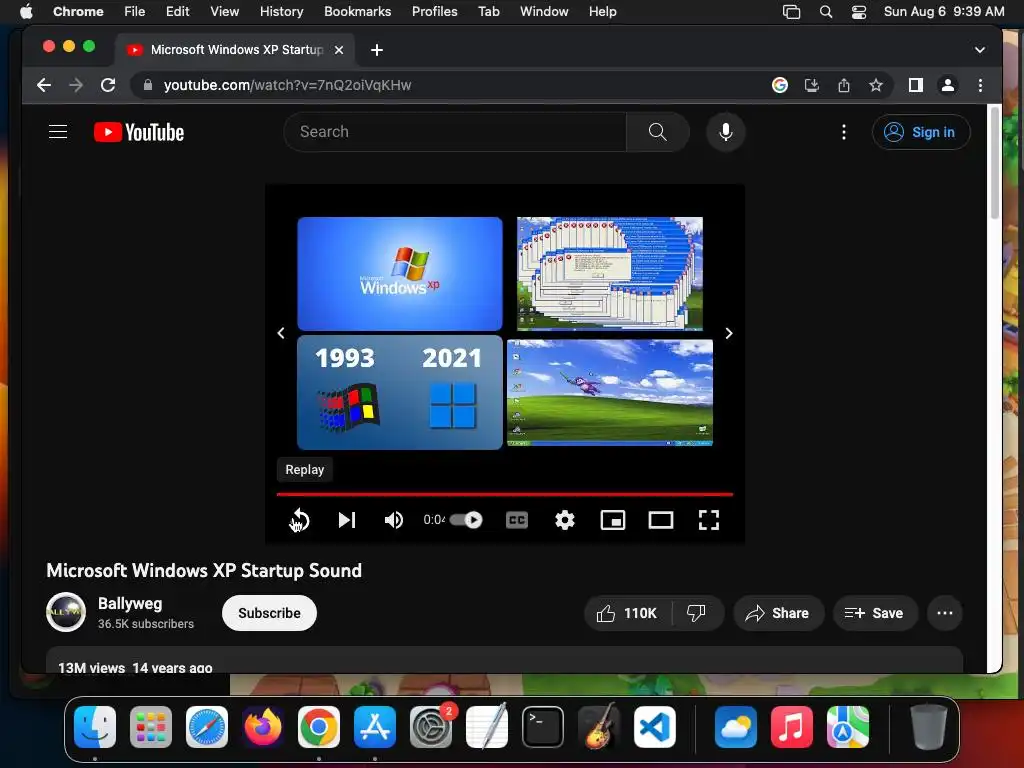Screen dimensions: 1024x768
Task: Open Chrome profile icon
Action: (x=948, y=85)
